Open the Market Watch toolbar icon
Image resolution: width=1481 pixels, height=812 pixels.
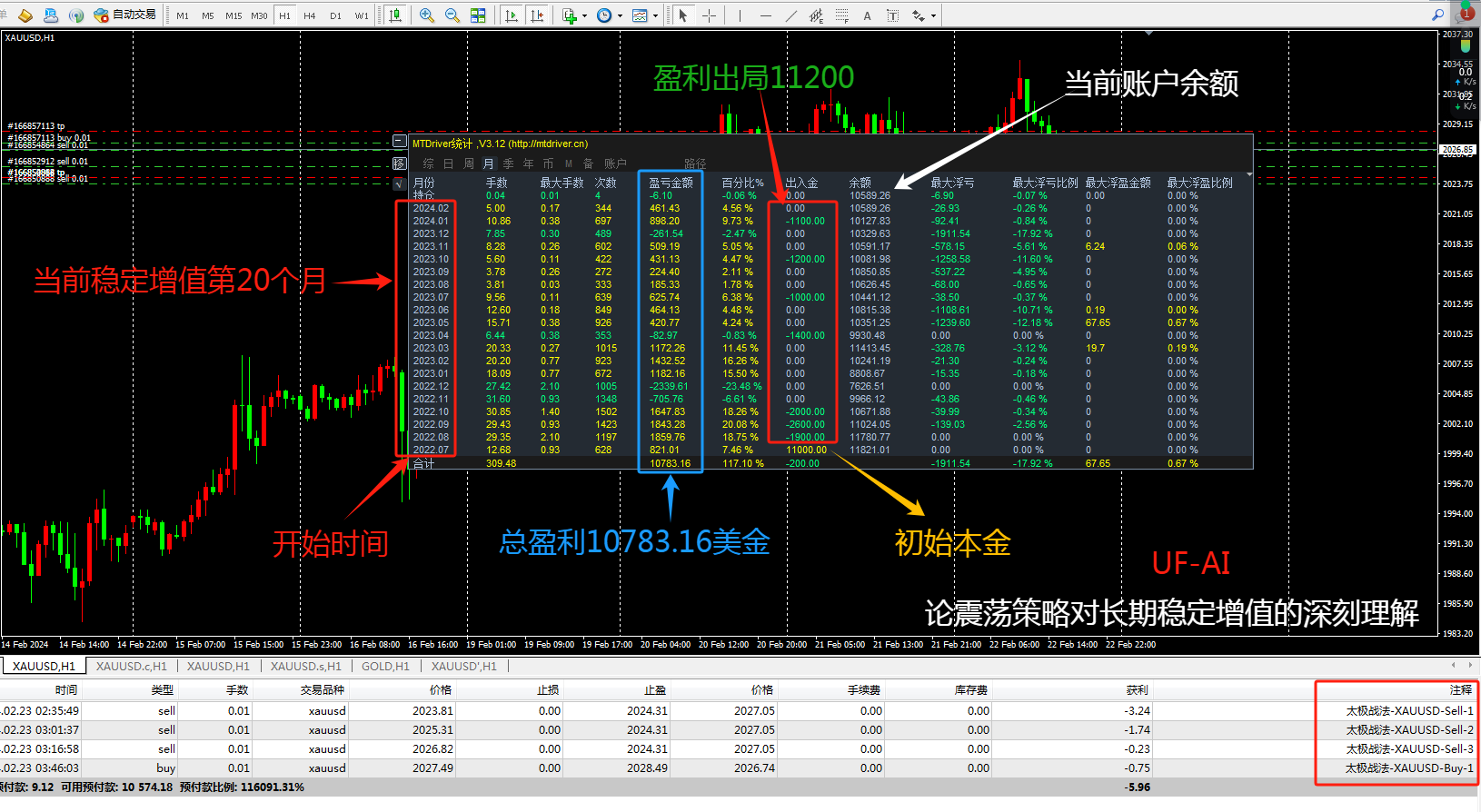pos(25,15)
